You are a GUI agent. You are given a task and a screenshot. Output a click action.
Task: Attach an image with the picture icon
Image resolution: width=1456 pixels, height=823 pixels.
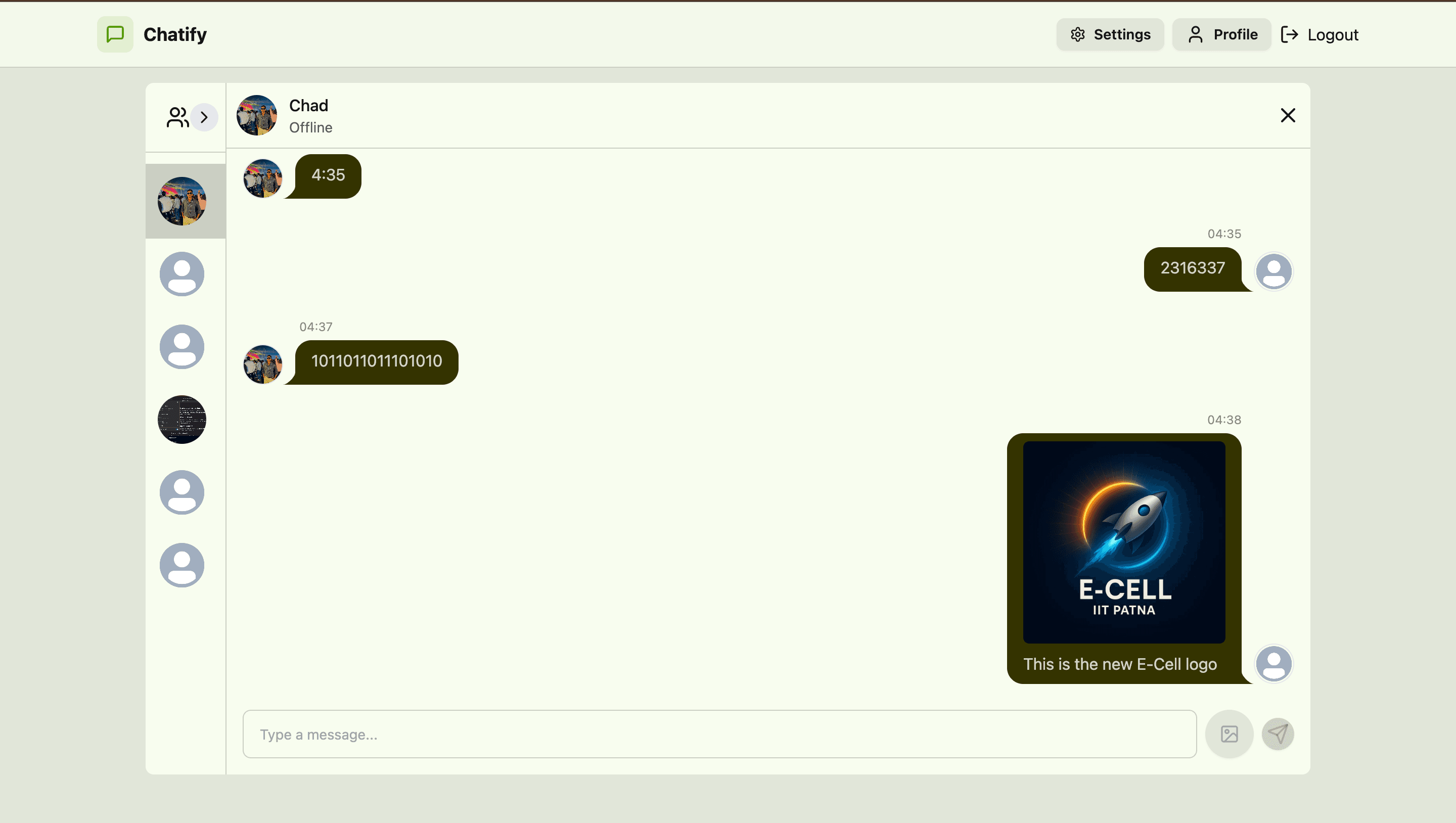(x=1230, y=734)
